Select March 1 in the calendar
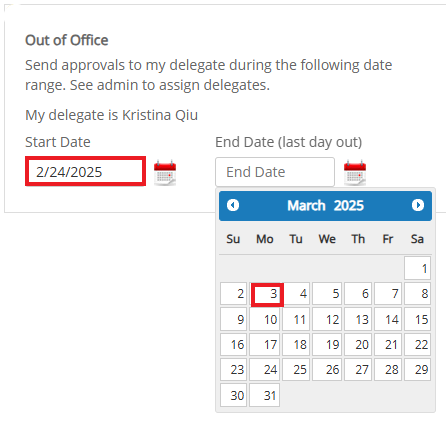 pos(417,268)
